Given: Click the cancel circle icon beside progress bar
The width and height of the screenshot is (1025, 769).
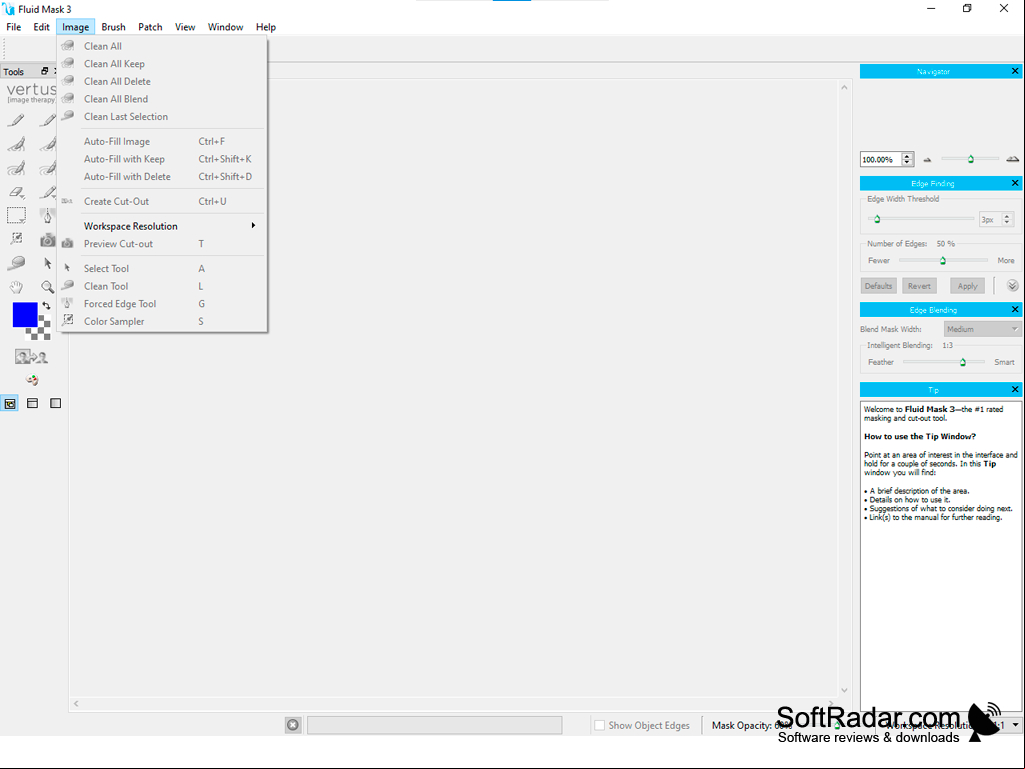Looking at the screenshot, I should [x=293, y=725].
